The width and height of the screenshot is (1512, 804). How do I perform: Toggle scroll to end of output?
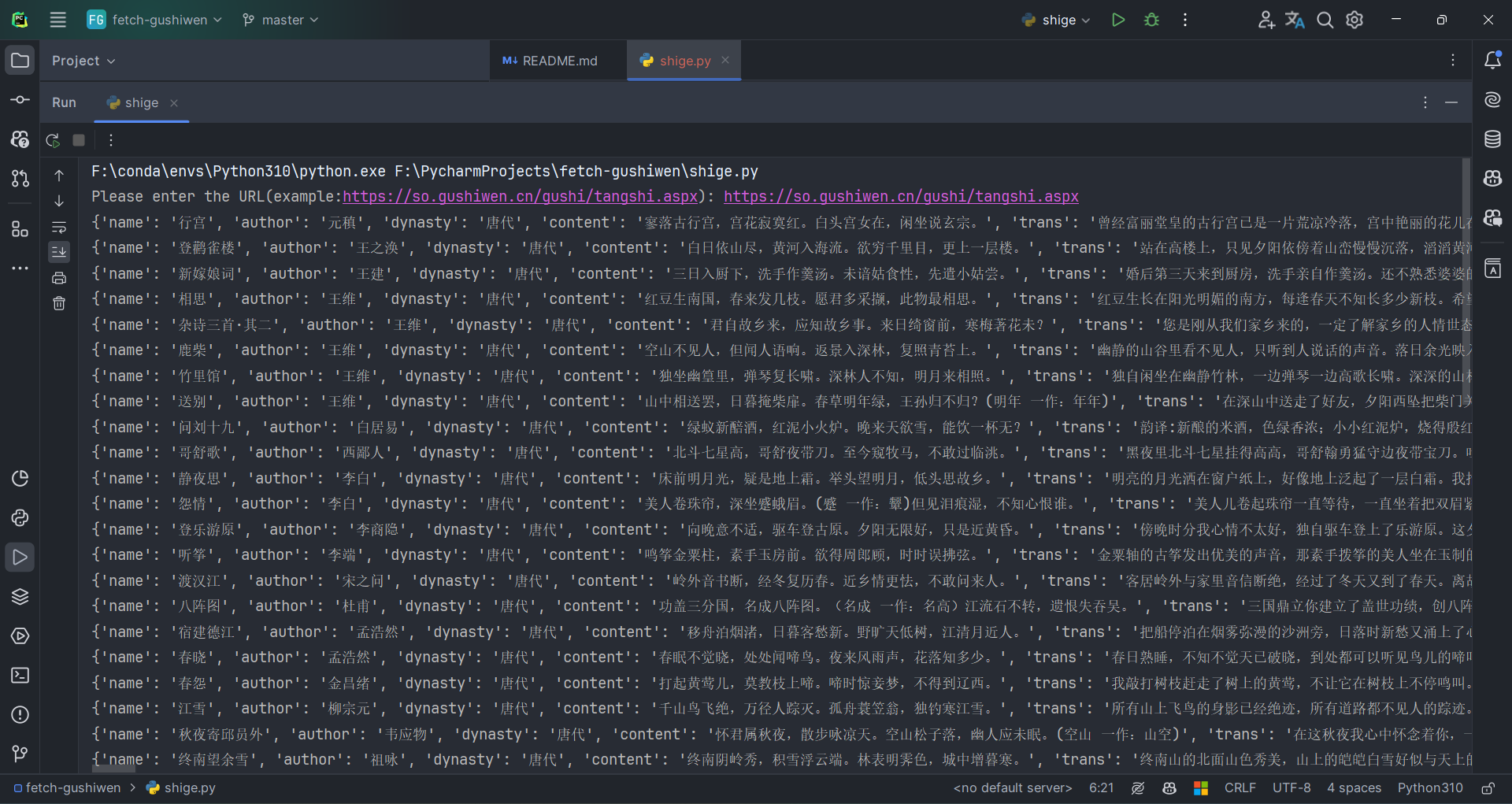tap(59, 252)
